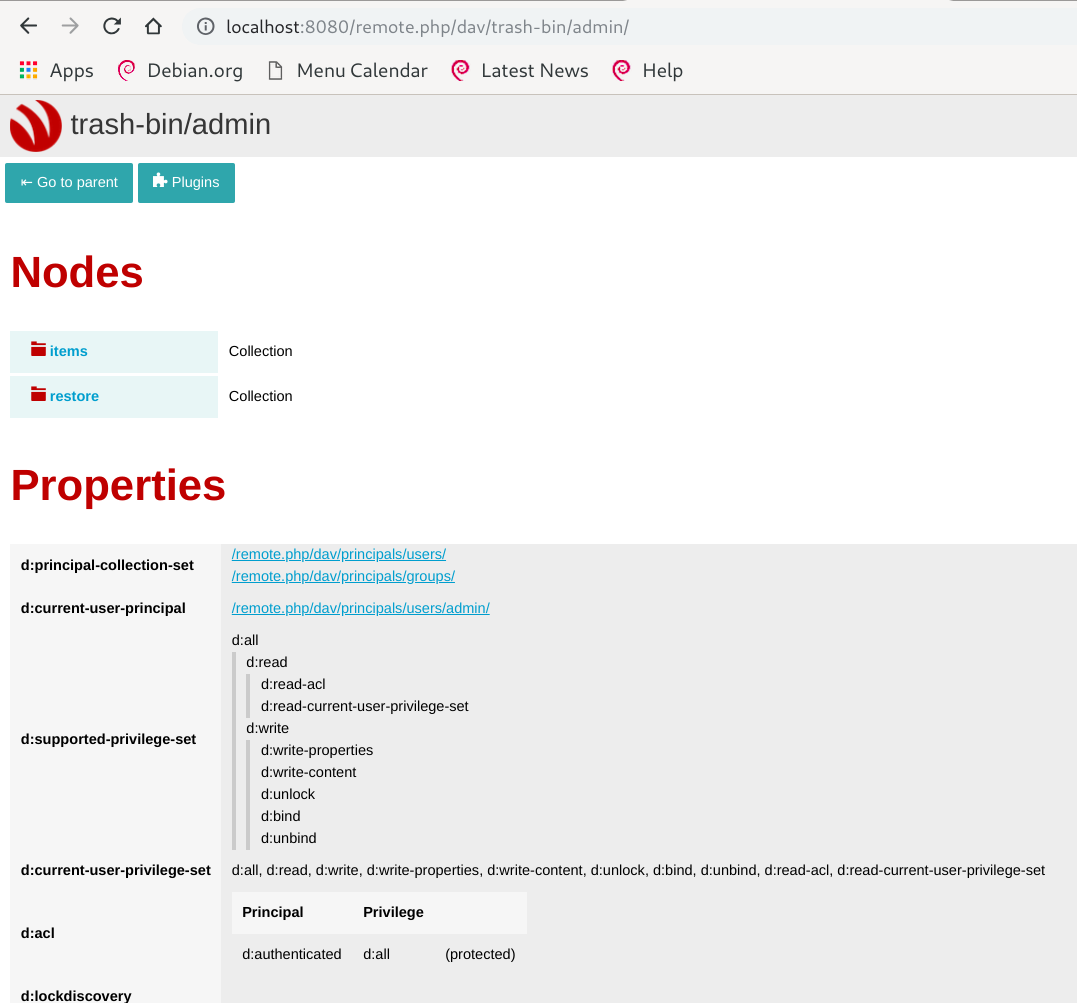Click the Go to parent button
The image size is (1077, 1003).
(68, 182)
